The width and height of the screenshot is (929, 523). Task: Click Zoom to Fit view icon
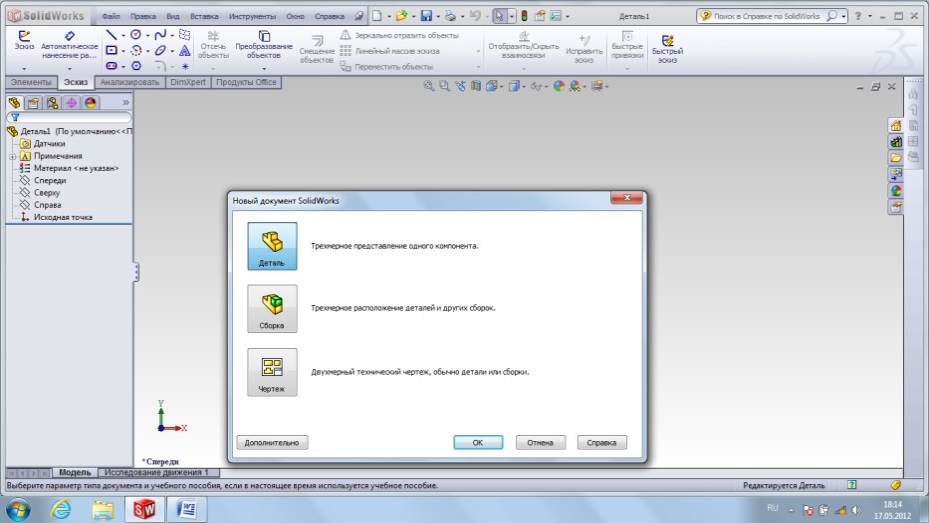point(428,86)
